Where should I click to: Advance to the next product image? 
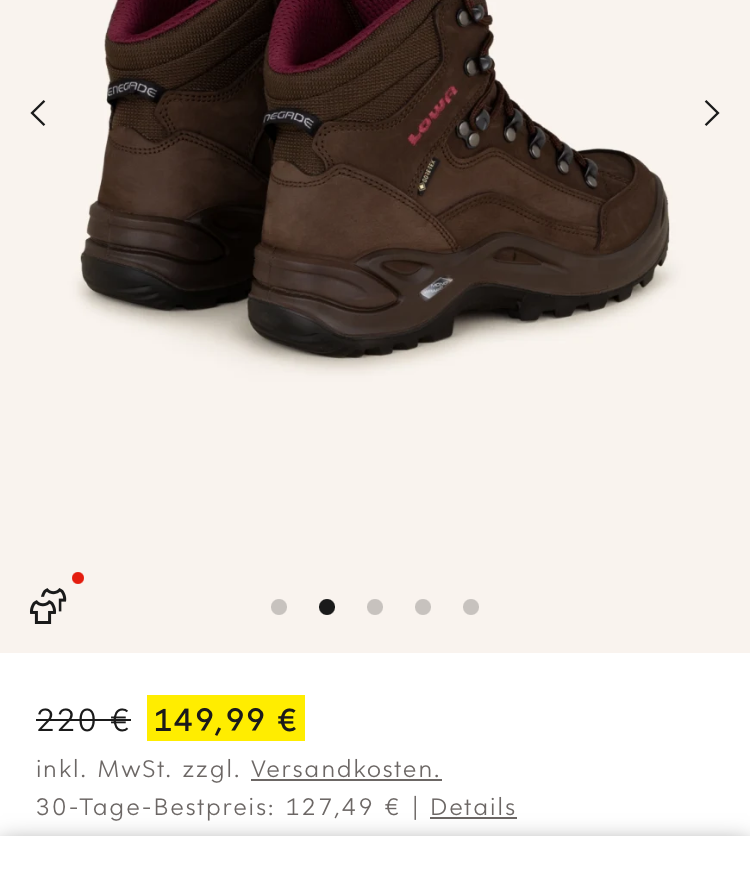pos(712,113)
